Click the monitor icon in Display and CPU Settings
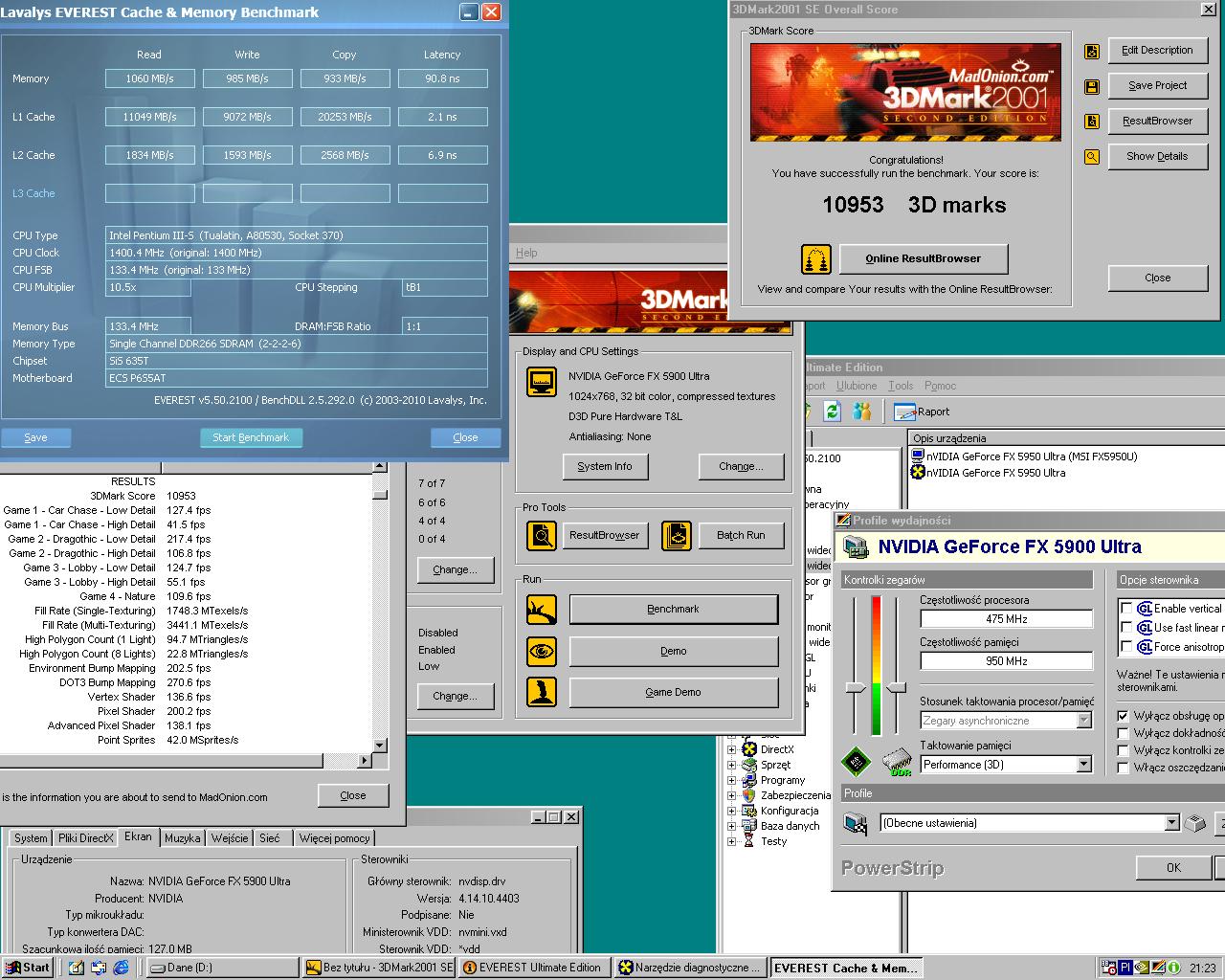Image resolution: width=1225 pixels, height=980 pixels. click(542, 382)
